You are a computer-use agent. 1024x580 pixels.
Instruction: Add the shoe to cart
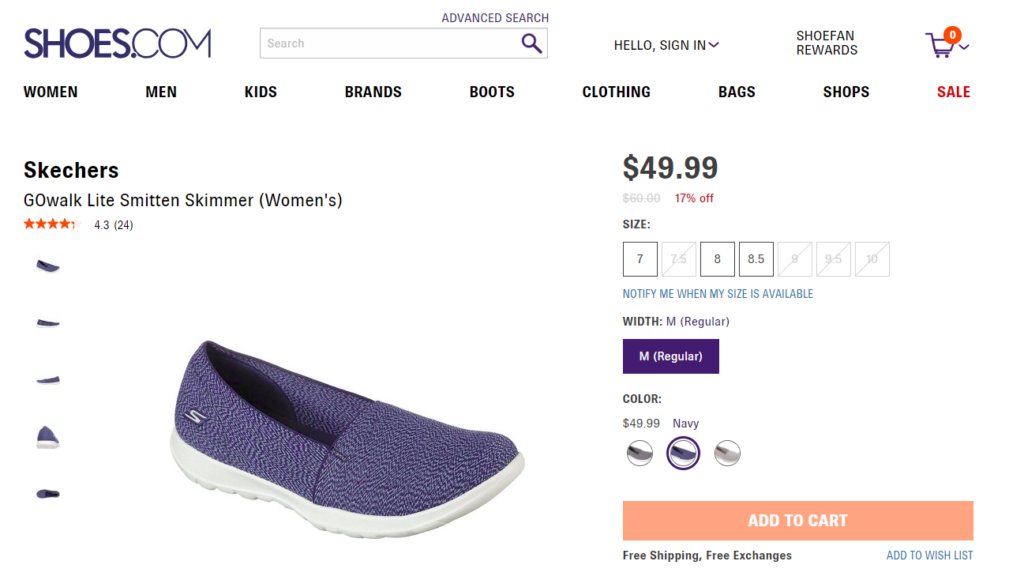coord(798,521)
